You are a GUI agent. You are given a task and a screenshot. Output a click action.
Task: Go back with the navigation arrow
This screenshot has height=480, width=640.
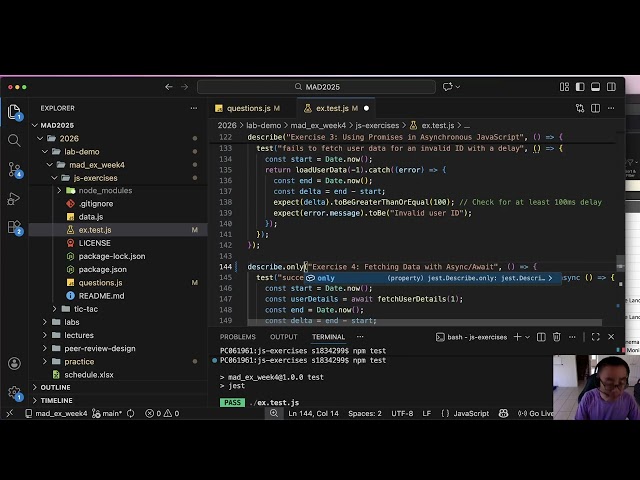(x=169, y=87)
